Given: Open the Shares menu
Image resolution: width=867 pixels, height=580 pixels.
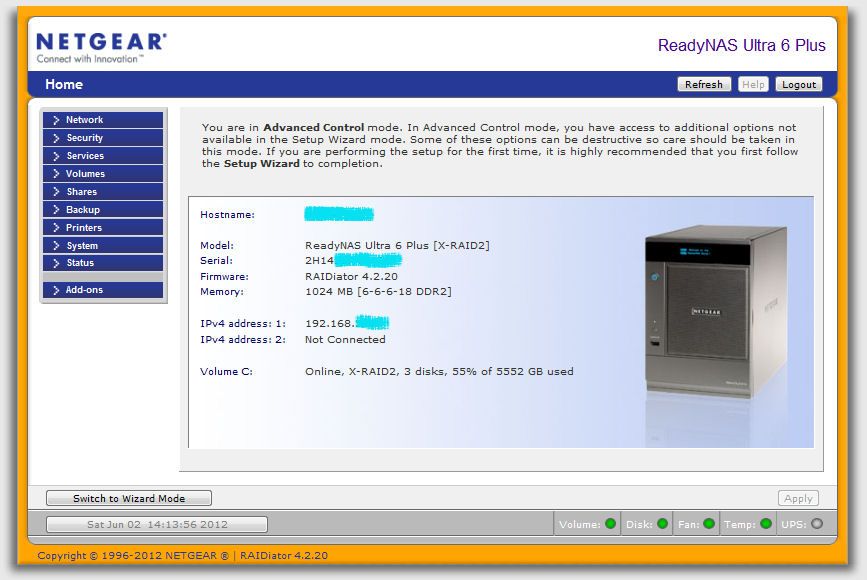Looking at the screenshot, I should [x=102, y=192].
